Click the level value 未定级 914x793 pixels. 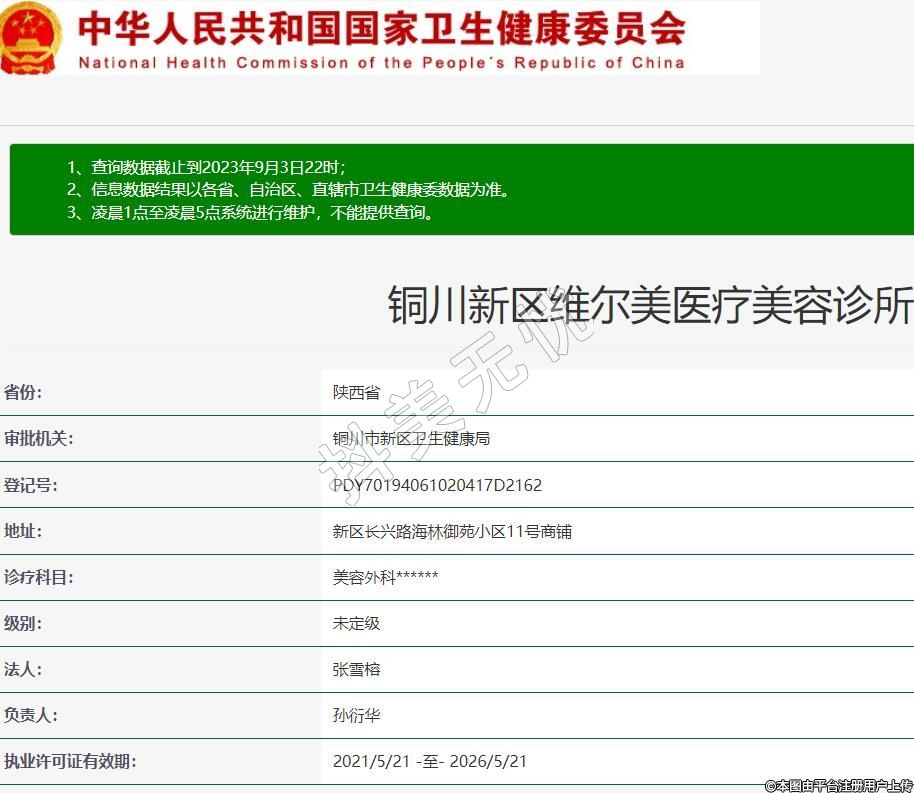click(356, 623)
